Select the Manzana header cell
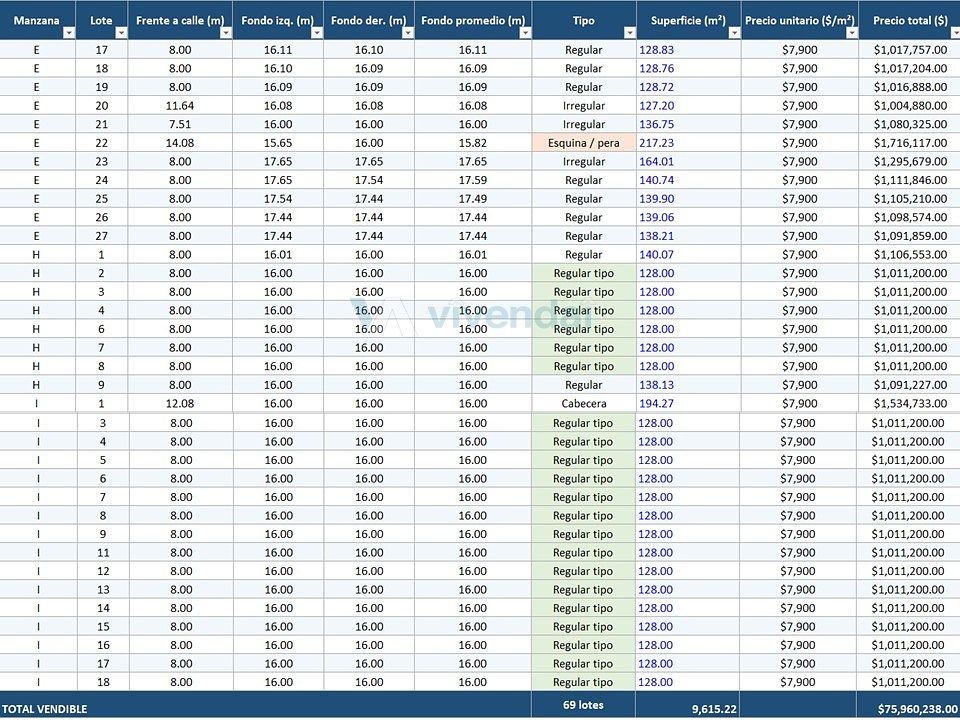The height and width of the screenshot is (720, 960). pos(37,20)
